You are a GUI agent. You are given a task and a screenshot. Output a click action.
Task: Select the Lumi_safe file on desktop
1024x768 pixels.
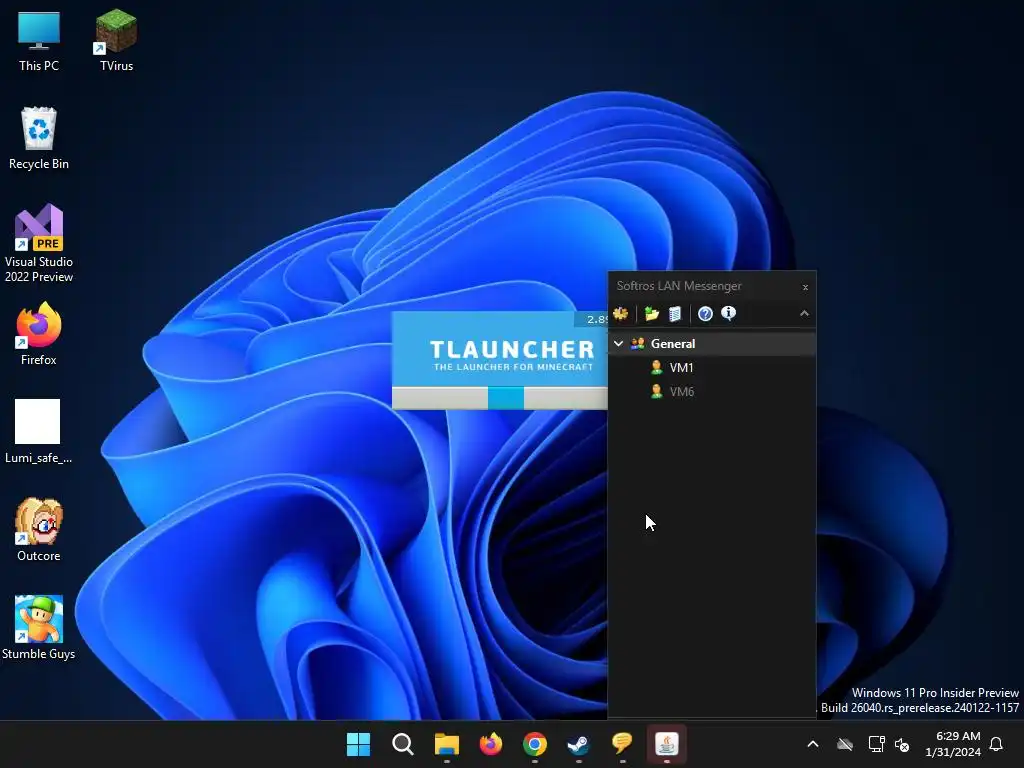(x=39, y=432)
